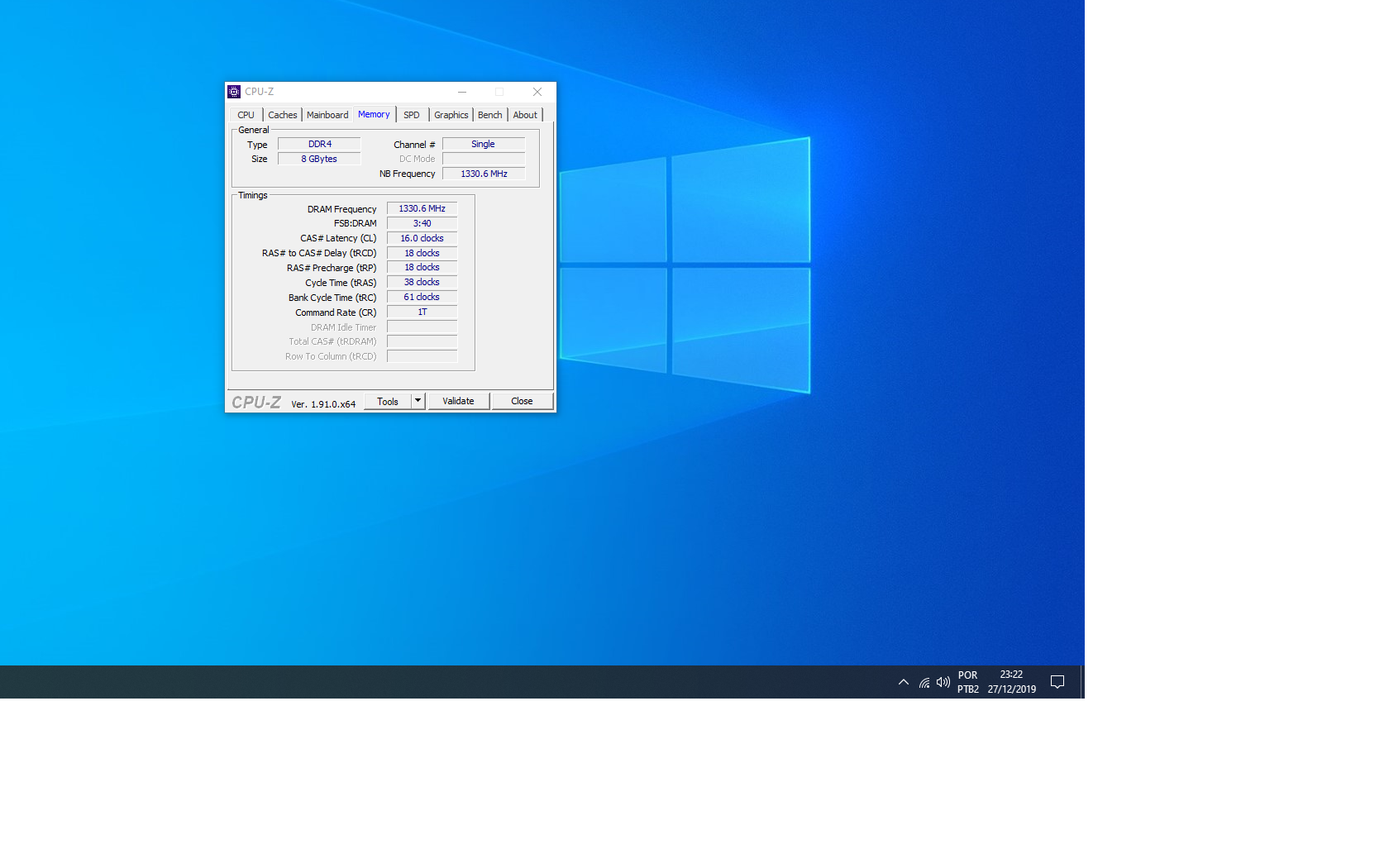Open the Mainboard tab
The image size is (1389, 868).
pos(327,115)
